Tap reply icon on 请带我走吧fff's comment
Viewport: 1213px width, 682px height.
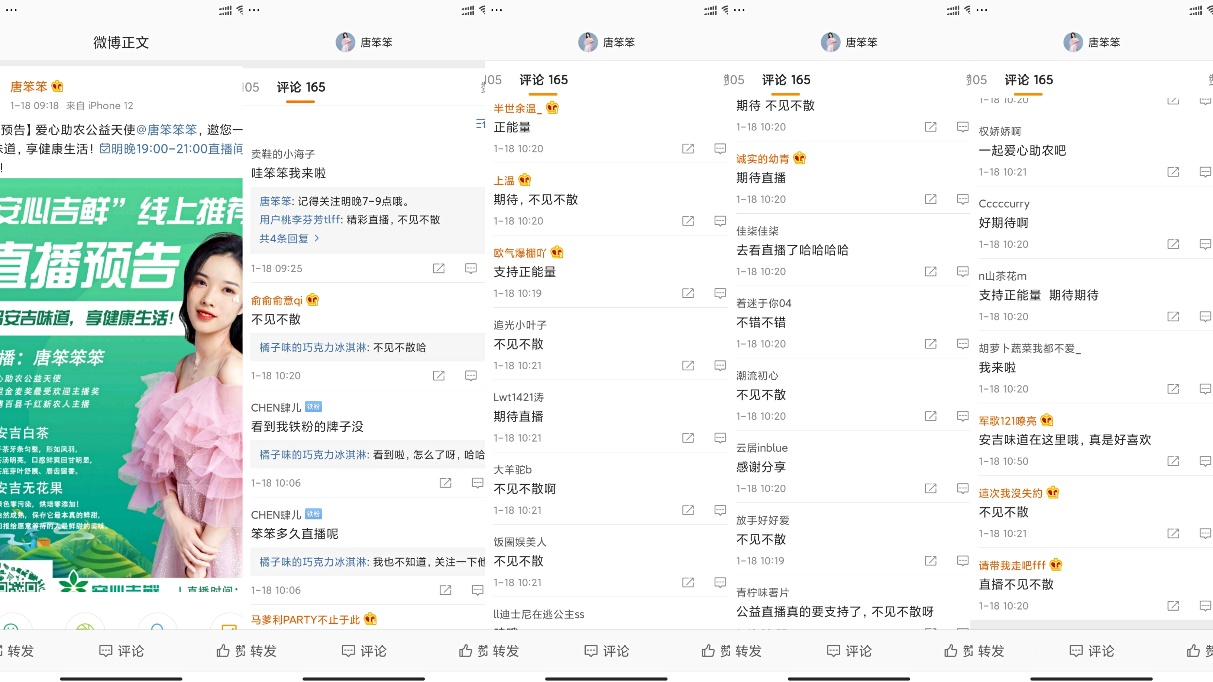[x=1206, y=606]
